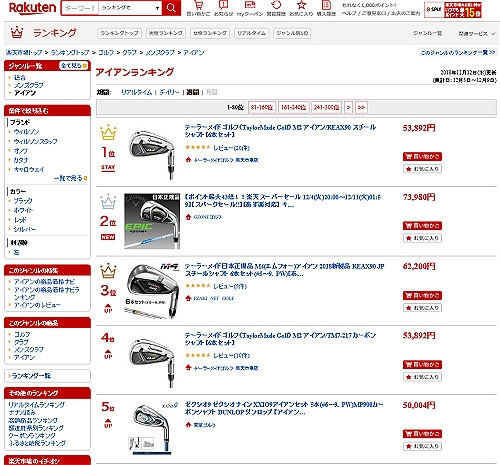The image size is (500, 465).
Task: Open the myクーポン icon in header
Action: pyautogui.click(x=250, y=9)
